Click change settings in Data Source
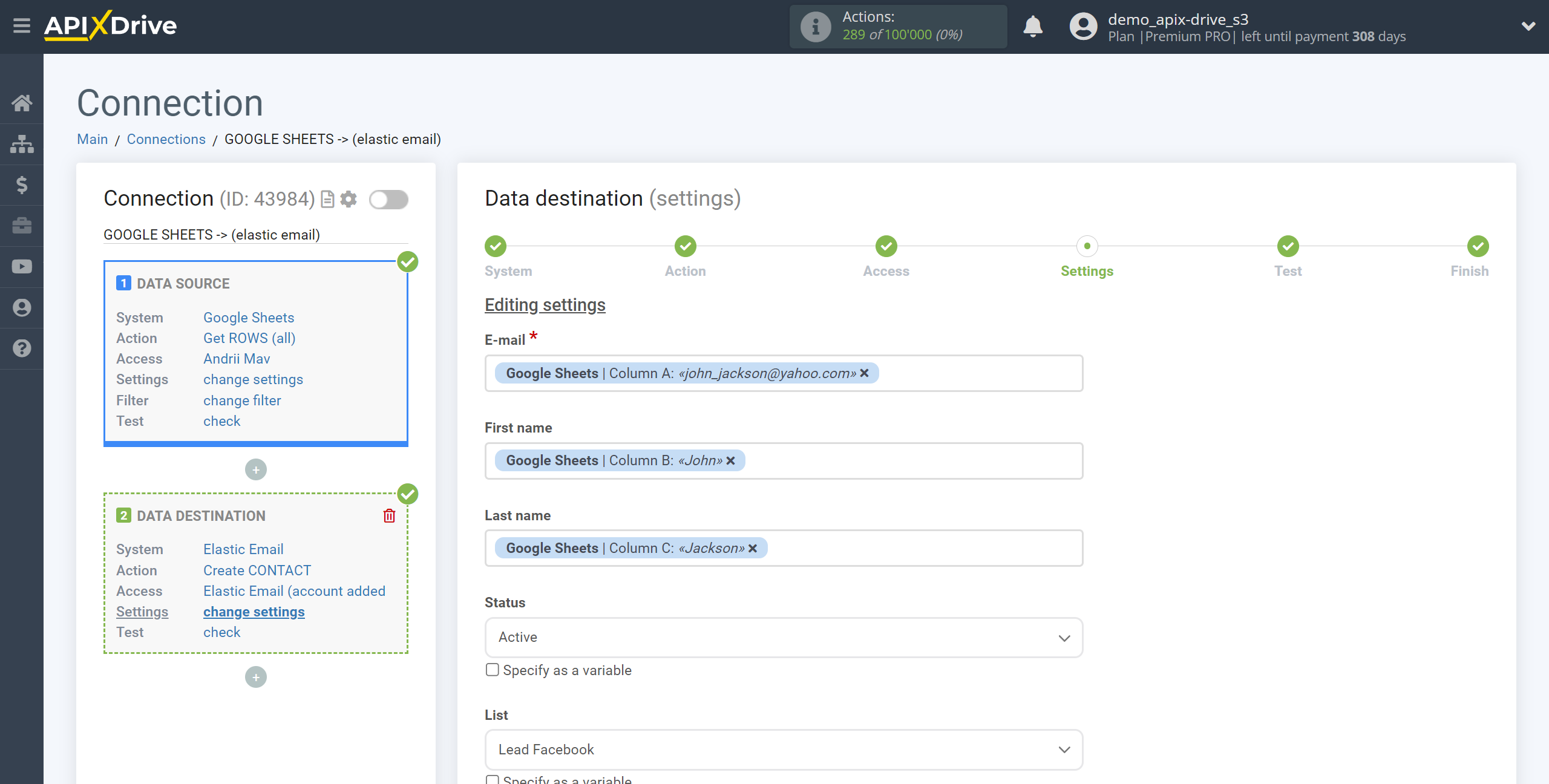Screen dimensions: 1549x784 (x=253, y=379)
